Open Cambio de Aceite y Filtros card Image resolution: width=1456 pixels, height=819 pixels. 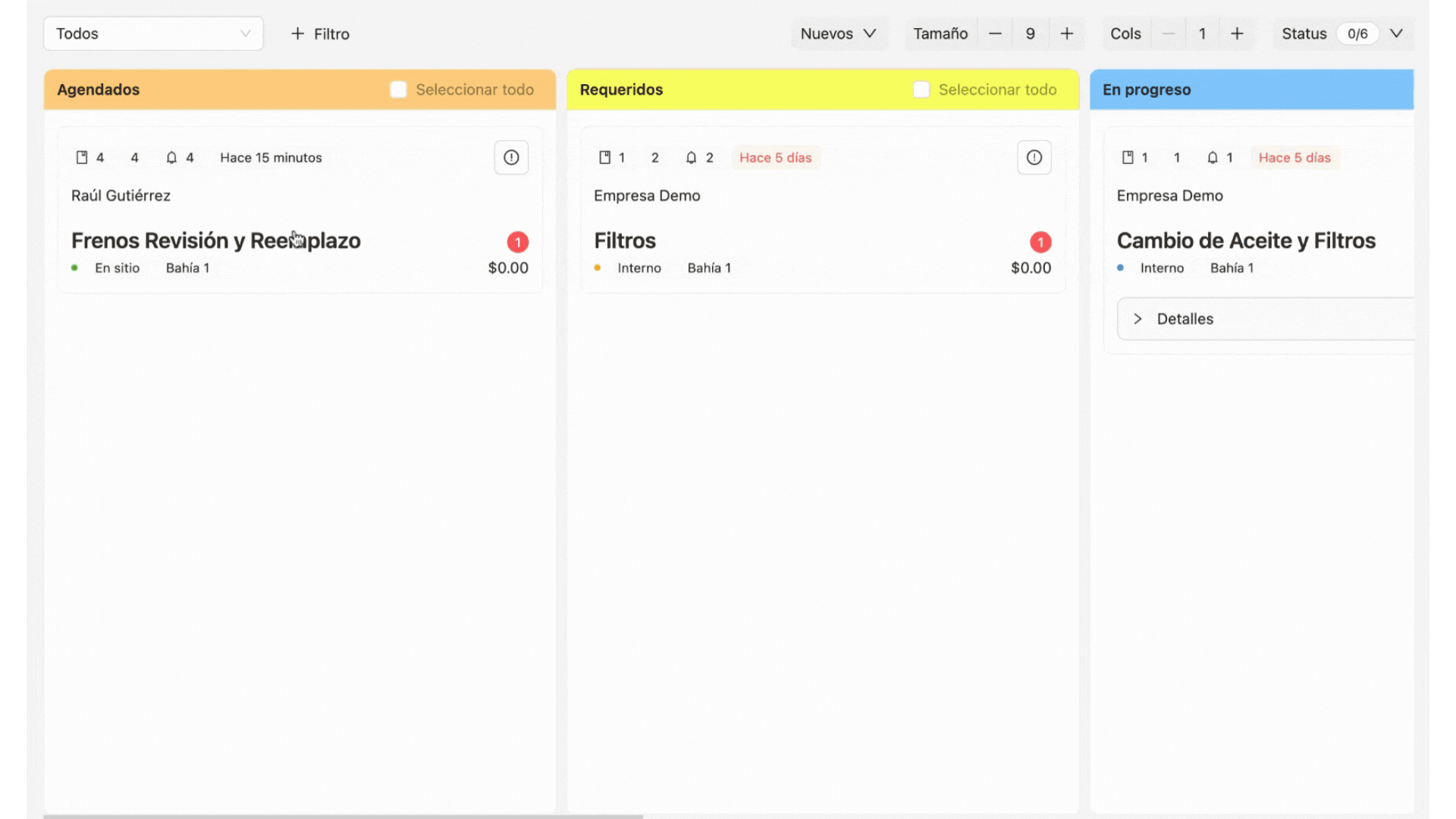(1245, 240)
